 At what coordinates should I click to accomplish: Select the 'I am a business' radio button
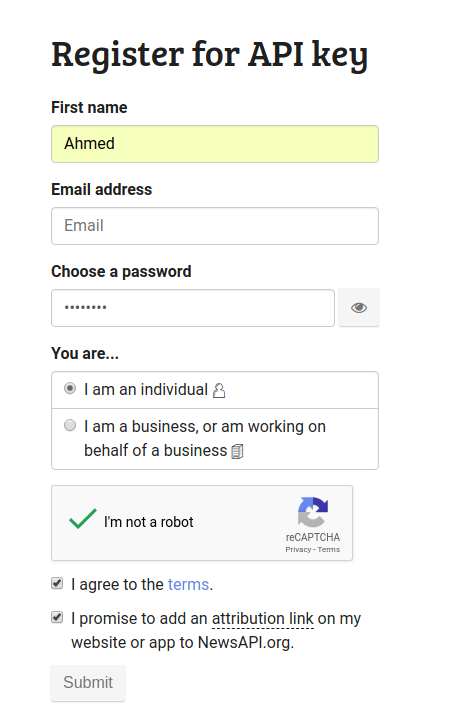pyautogui.click(x=70, y=425)
